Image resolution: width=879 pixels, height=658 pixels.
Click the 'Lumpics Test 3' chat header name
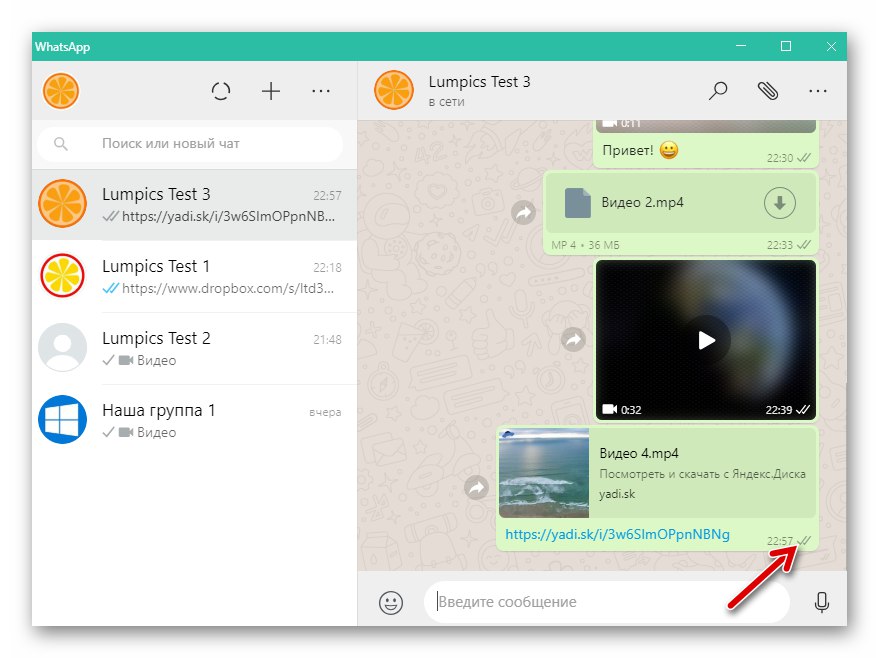pos(479,82)
